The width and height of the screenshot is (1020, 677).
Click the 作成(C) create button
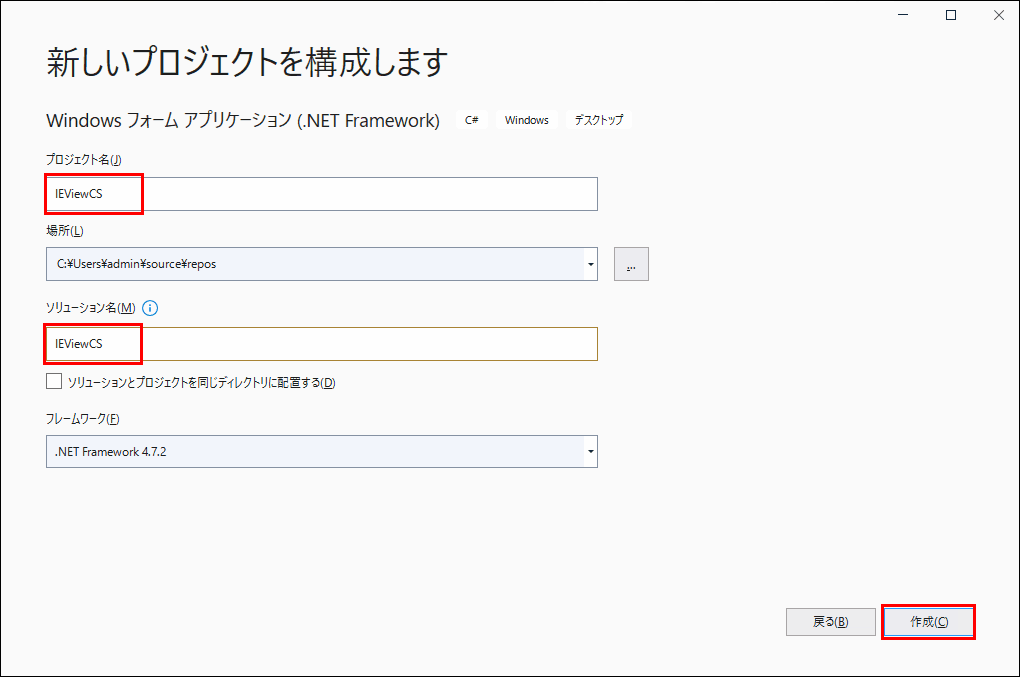coord(929,622)
